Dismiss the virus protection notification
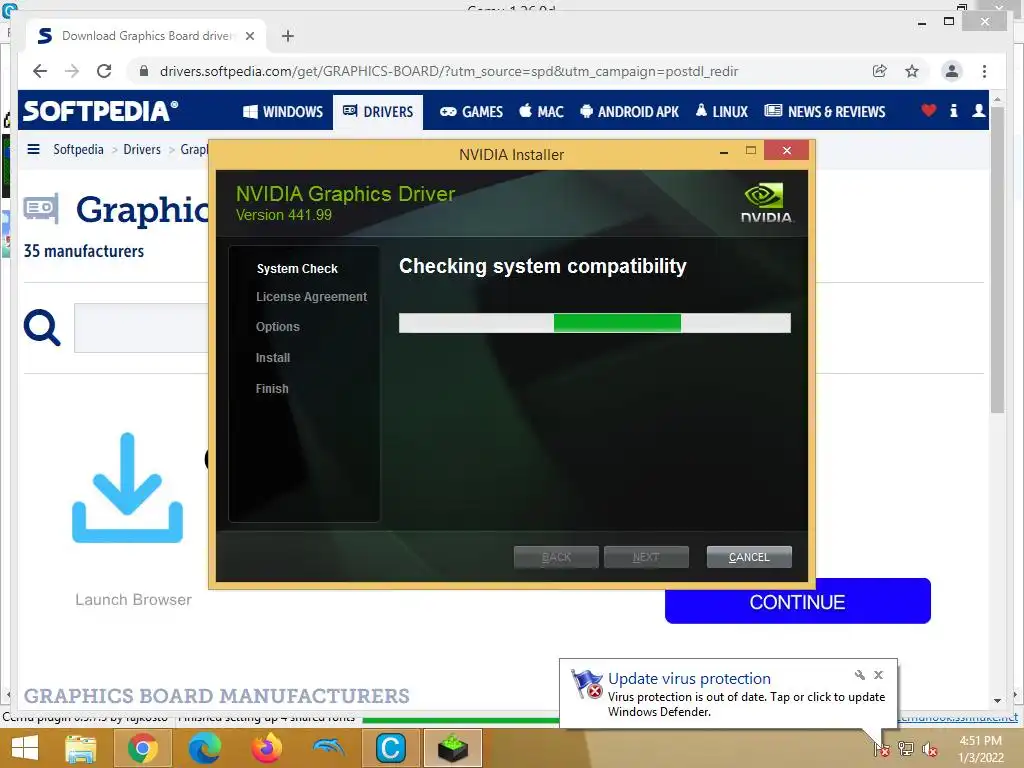This screenshot has width=1024, height=768. point(878,675)
